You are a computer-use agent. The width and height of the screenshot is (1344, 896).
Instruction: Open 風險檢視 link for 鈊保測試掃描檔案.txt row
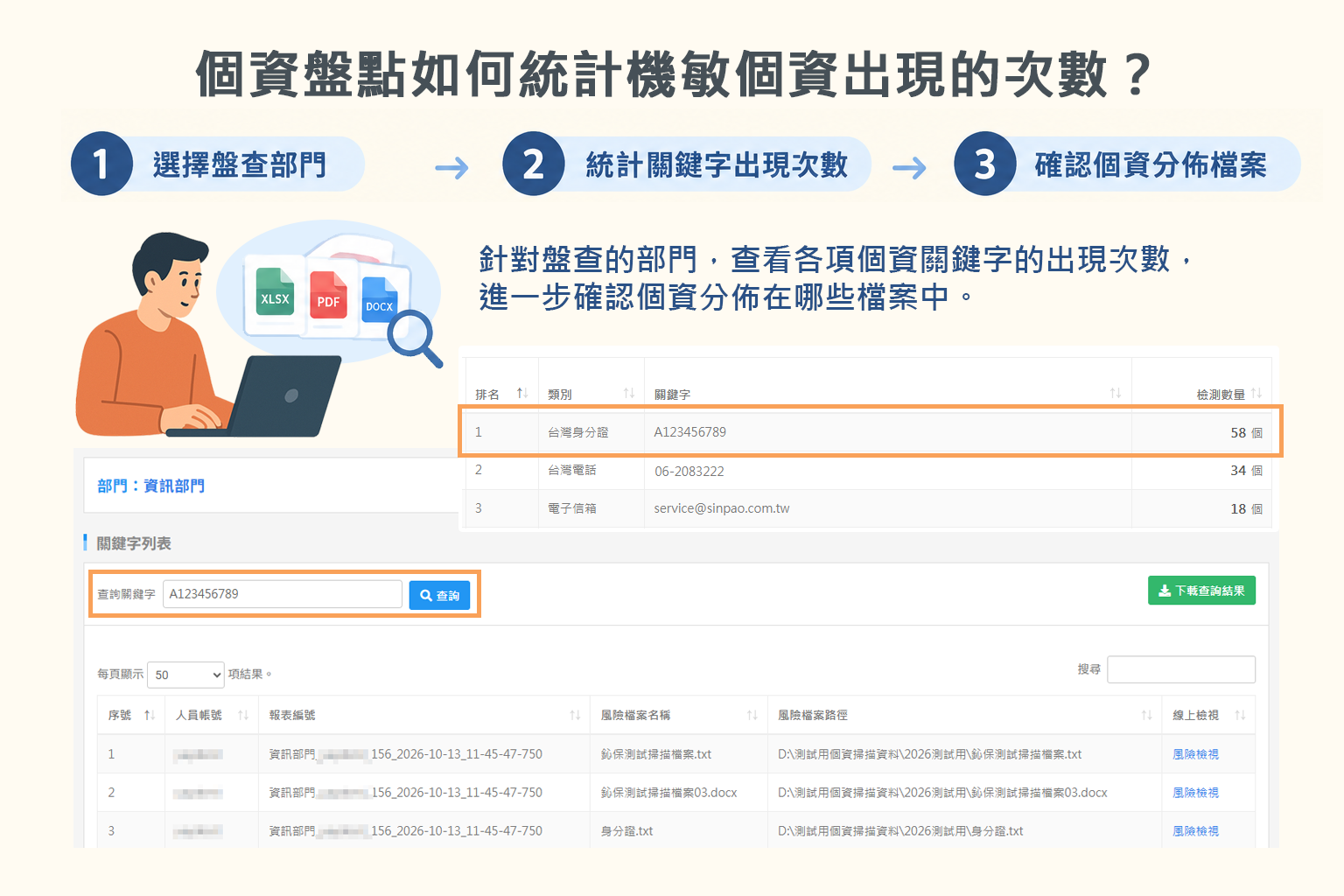[1195, 754]
